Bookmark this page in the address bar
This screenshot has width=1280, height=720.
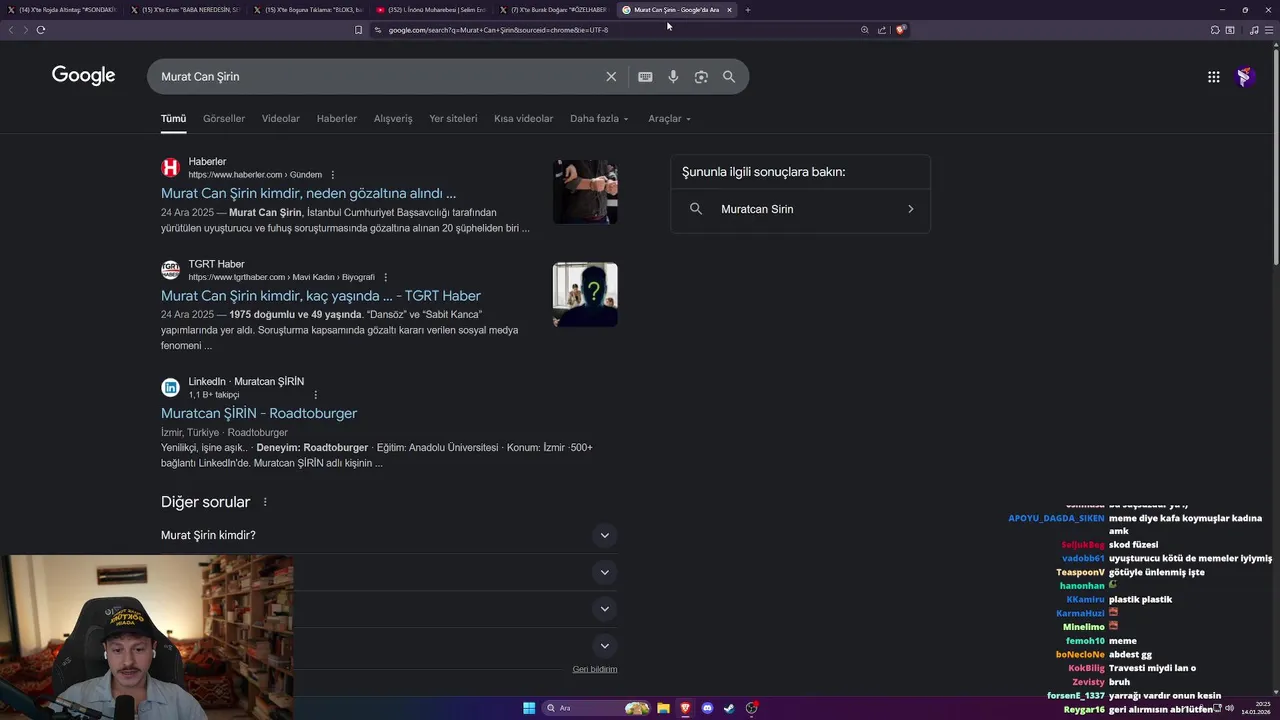point(358,30)
